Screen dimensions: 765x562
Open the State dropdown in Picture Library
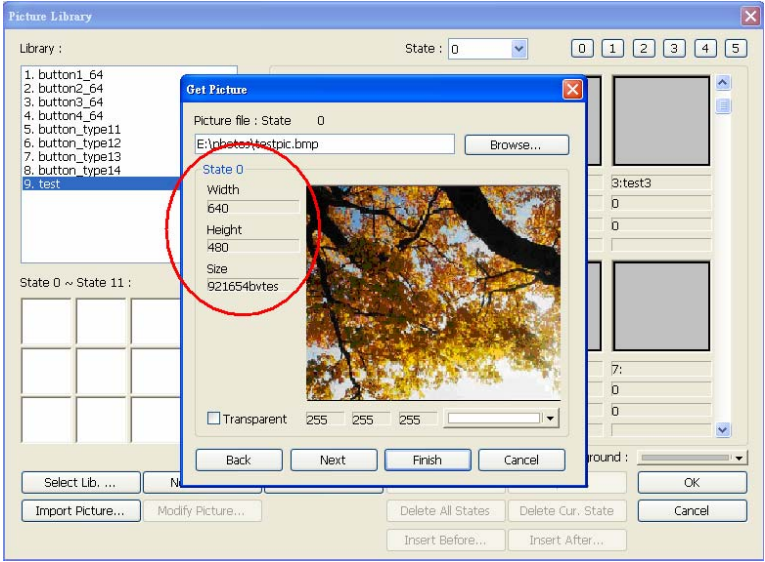[x=519, y=49]
